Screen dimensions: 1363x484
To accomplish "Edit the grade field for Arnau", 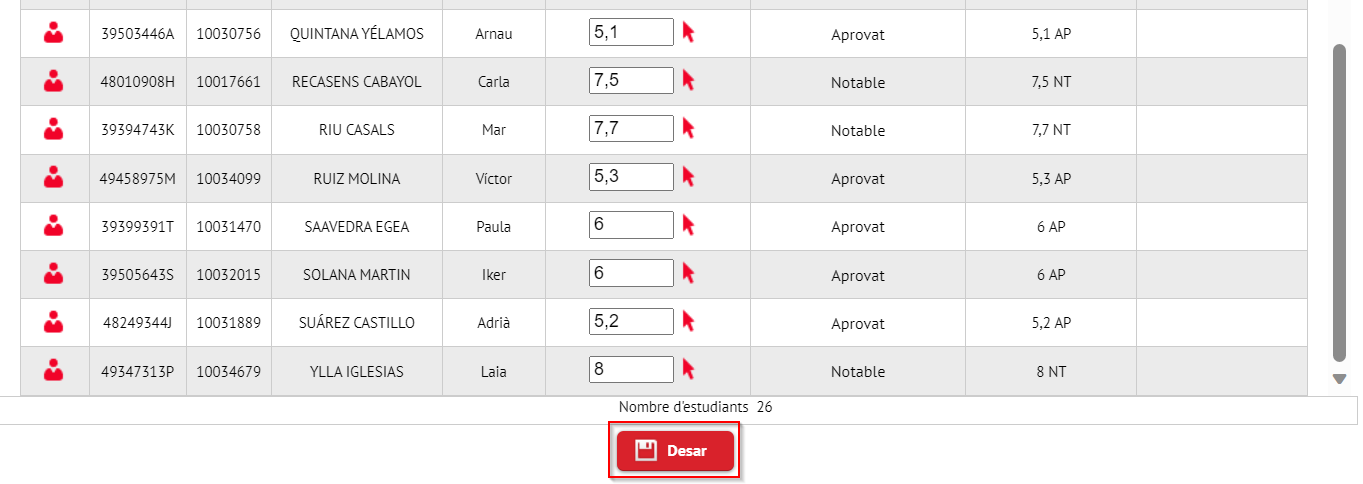I will (631, 32).
